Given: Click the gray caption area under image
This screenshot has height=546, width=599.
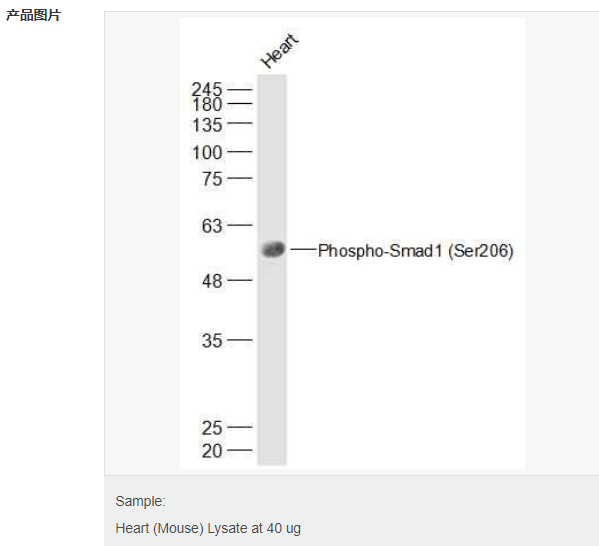Looking at the screenshot, I should tap(351, 511).
